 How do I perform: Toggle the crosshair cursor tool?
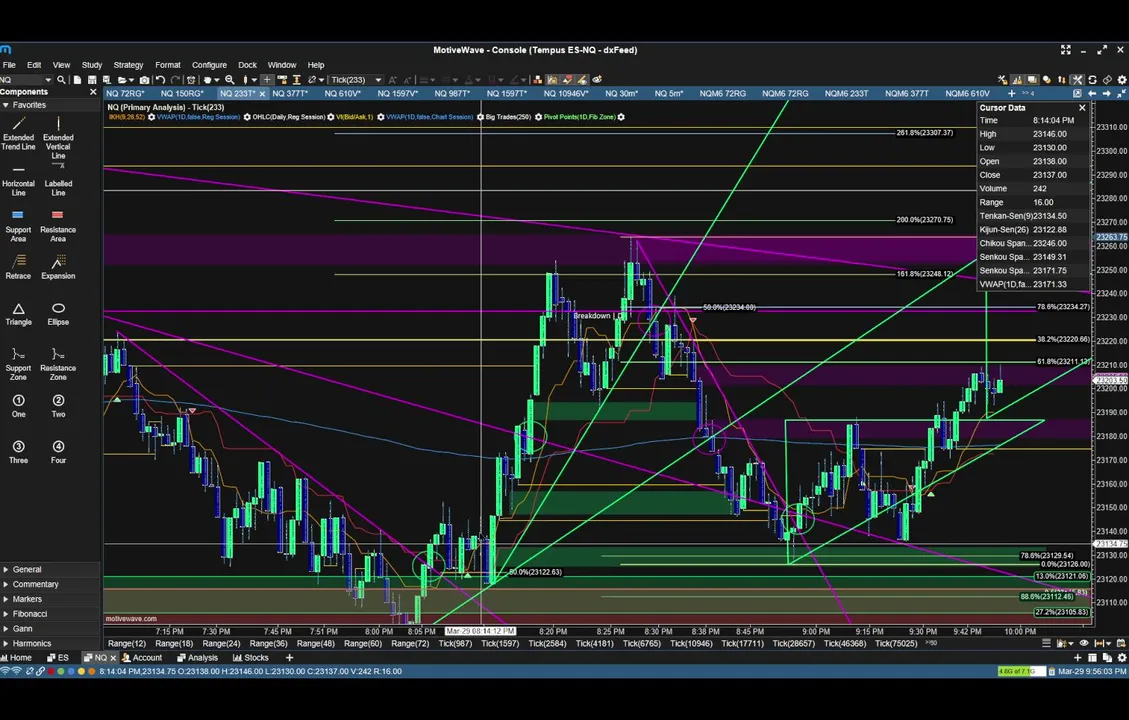tap(267, 80)
